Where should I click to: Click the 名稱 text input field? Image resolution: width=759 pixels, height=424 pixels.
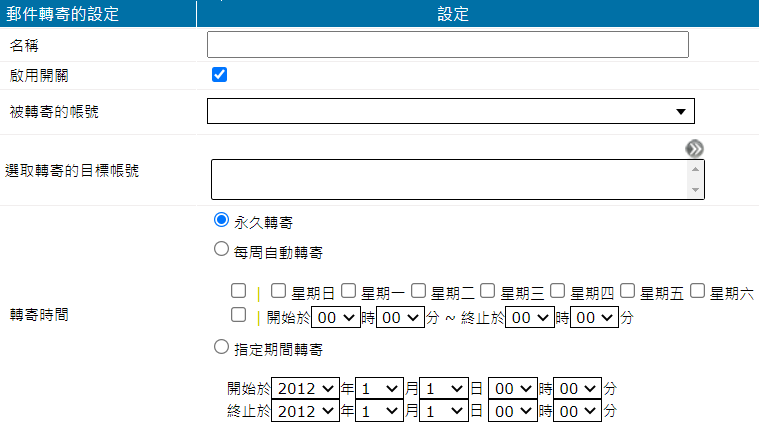(x=447, y=45)
